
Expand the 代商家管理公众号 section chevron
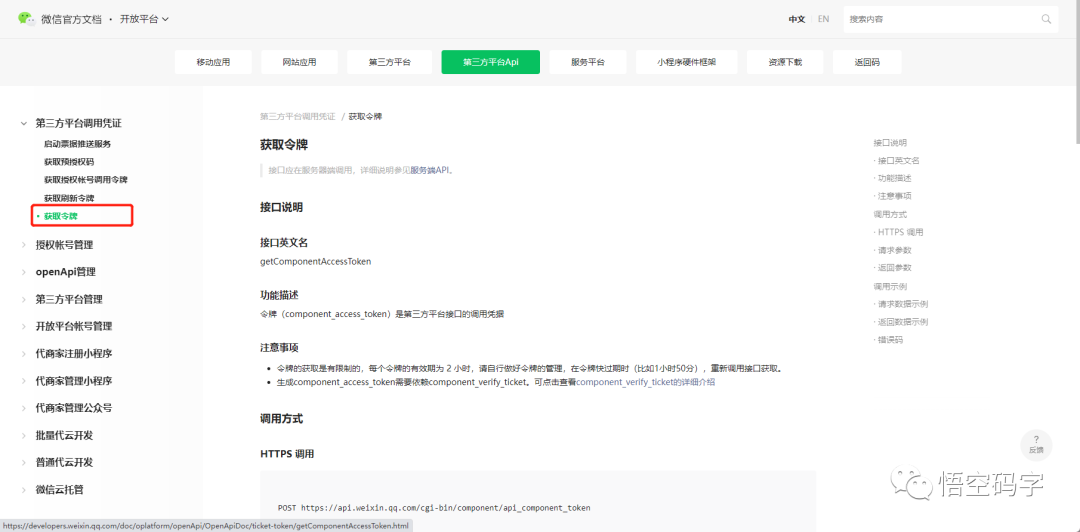coord(23,408)
